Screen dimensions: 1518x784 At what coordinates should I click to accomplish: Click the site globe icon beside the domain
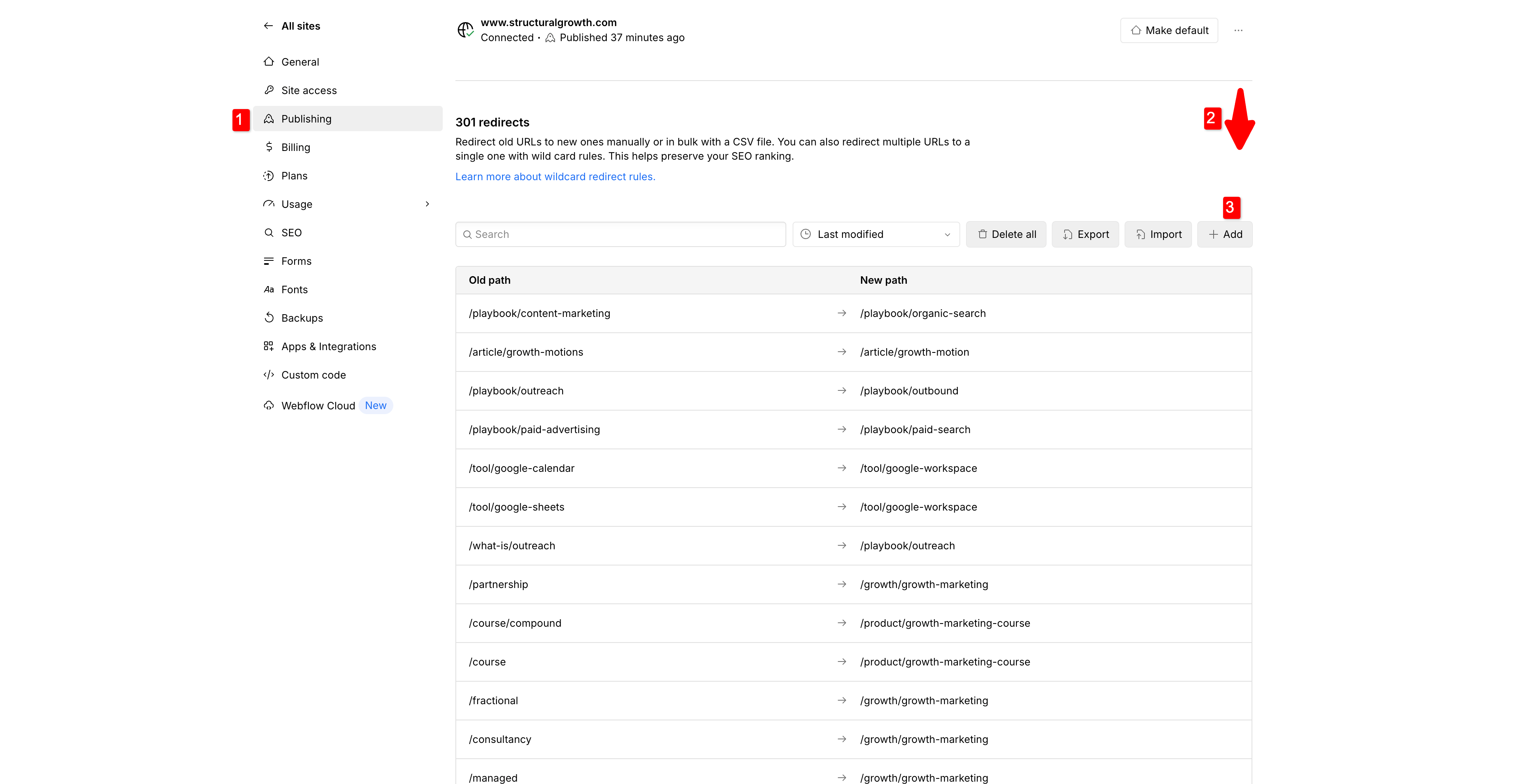(465, 30)
